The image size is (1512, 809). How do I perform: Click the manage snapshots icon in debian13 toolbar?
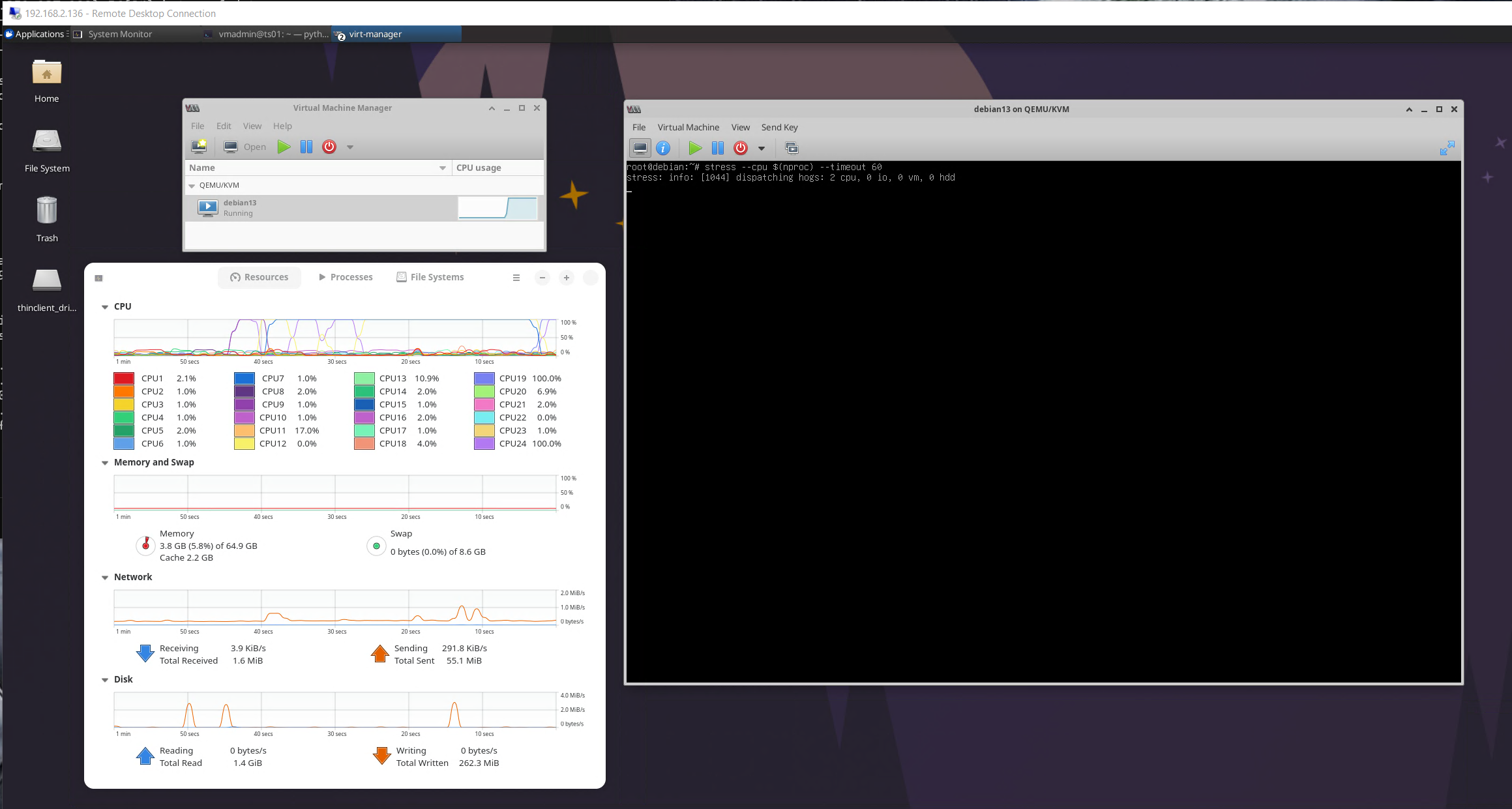792,148
